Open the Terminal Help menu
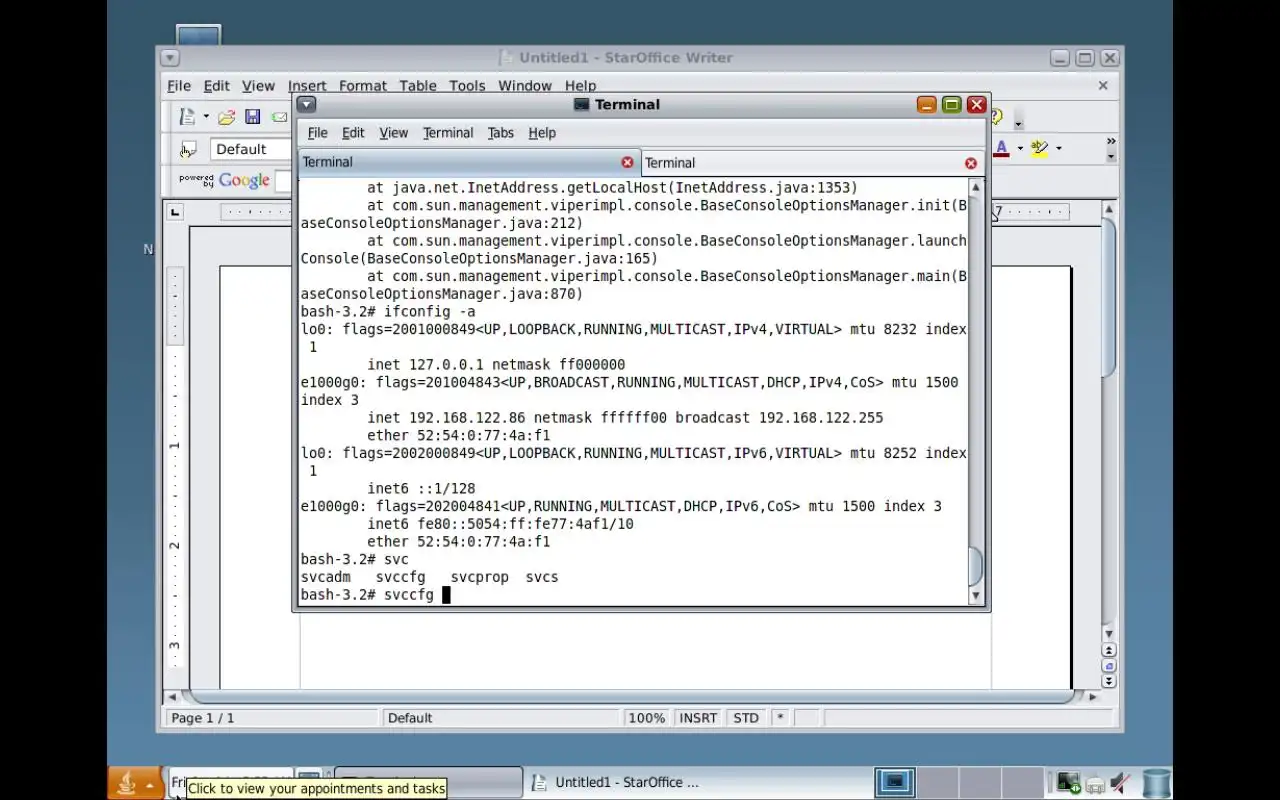The image size is (1280, 800). (x=542, y=132)
